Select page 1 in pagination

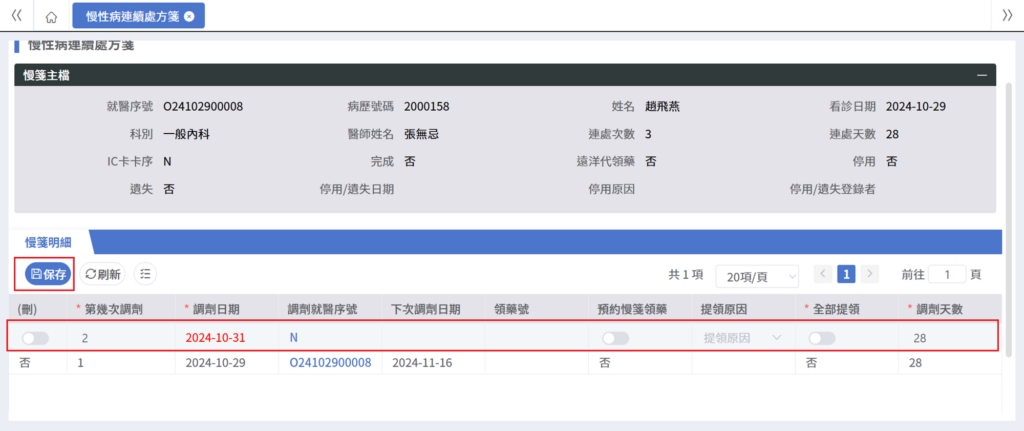coord(846,274)
